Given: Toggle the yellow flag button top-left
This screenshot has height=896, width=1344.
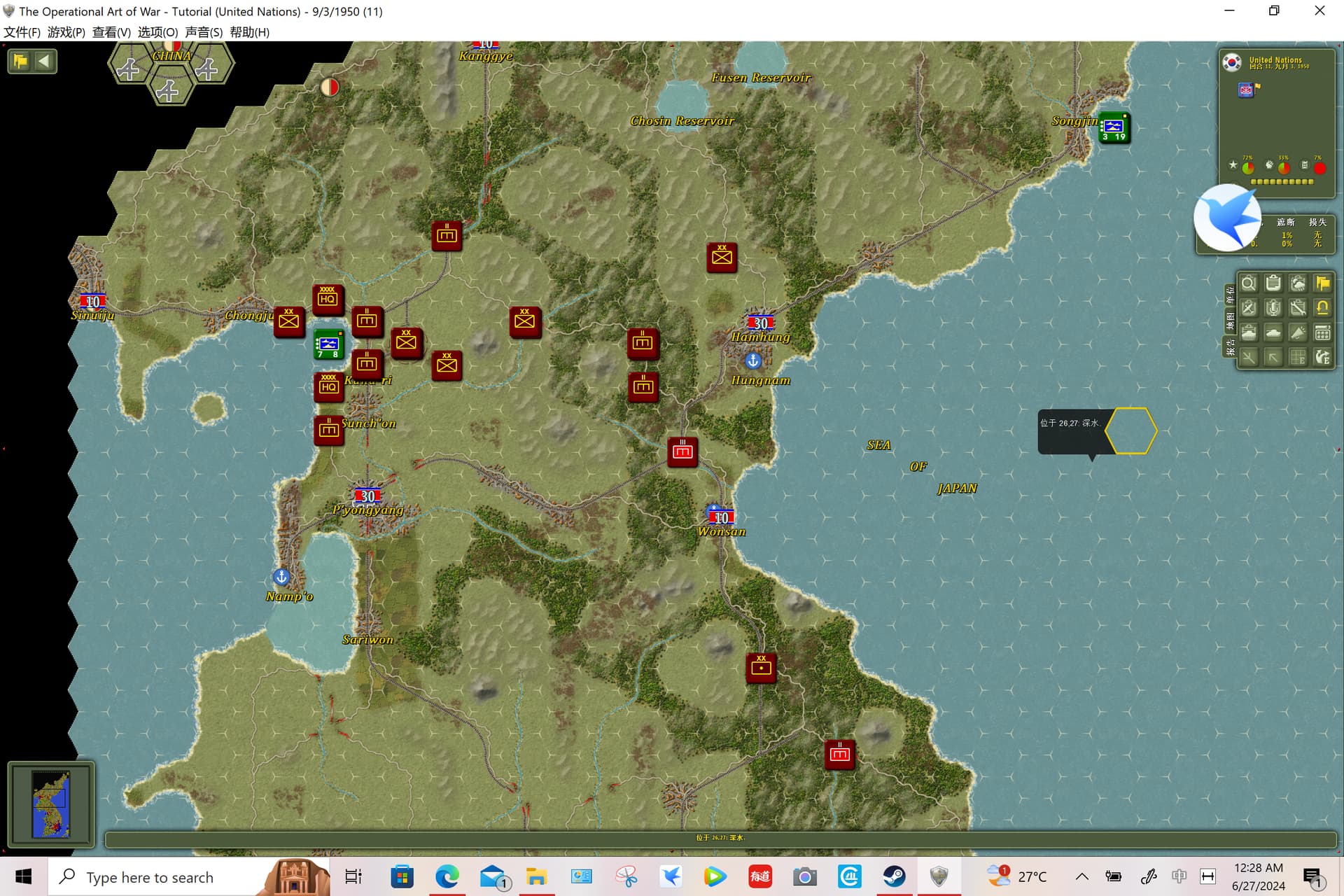Looking at the screenshot, I should coord(20,61).
